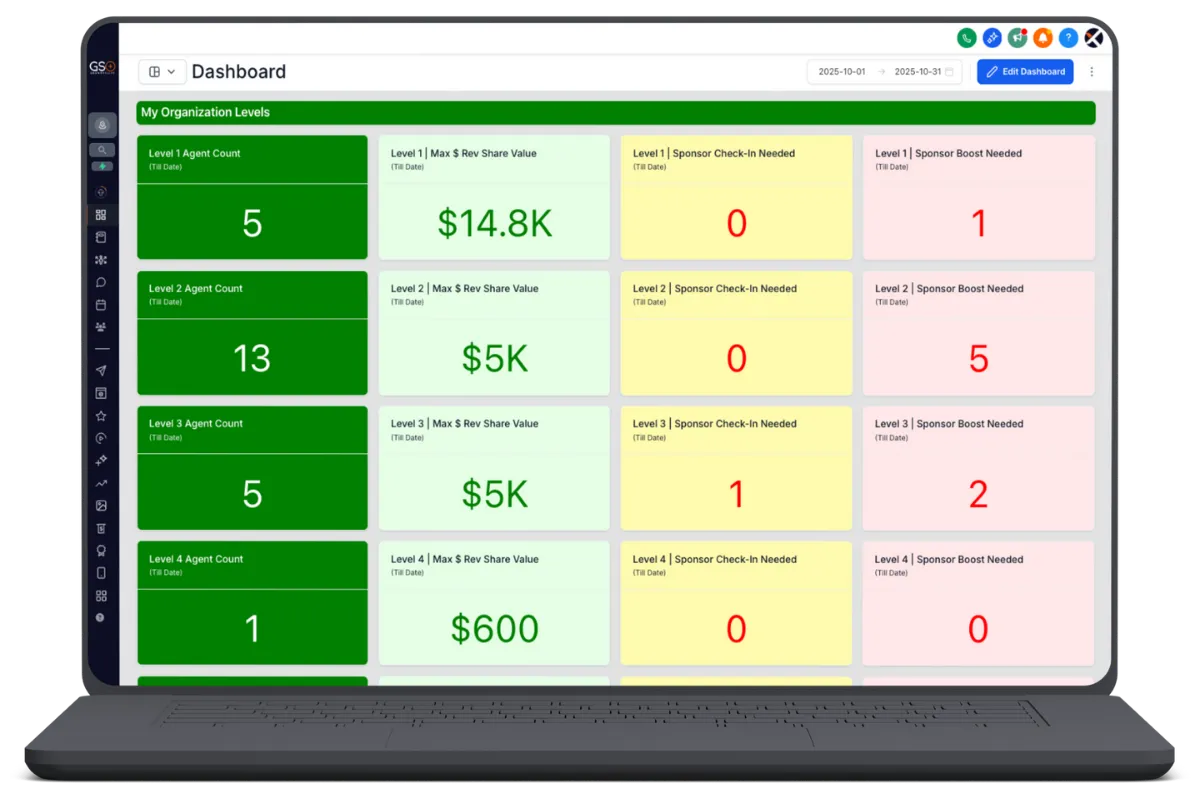
Task: Open Level 3 Max $ Rev Share Value card
Action: point(494,468)
